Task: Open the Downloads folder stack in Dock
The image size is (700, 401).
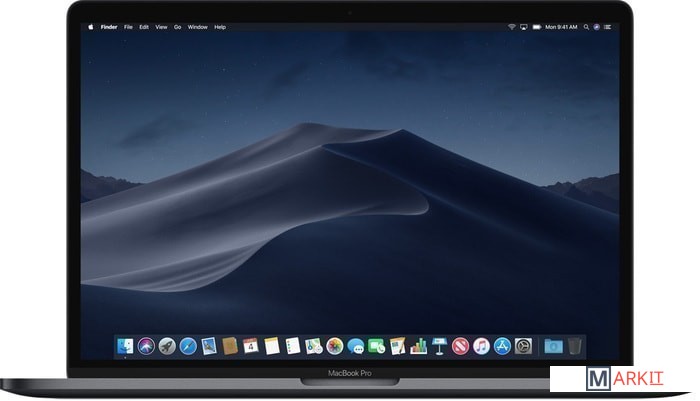Action: (x=552, y=346)
